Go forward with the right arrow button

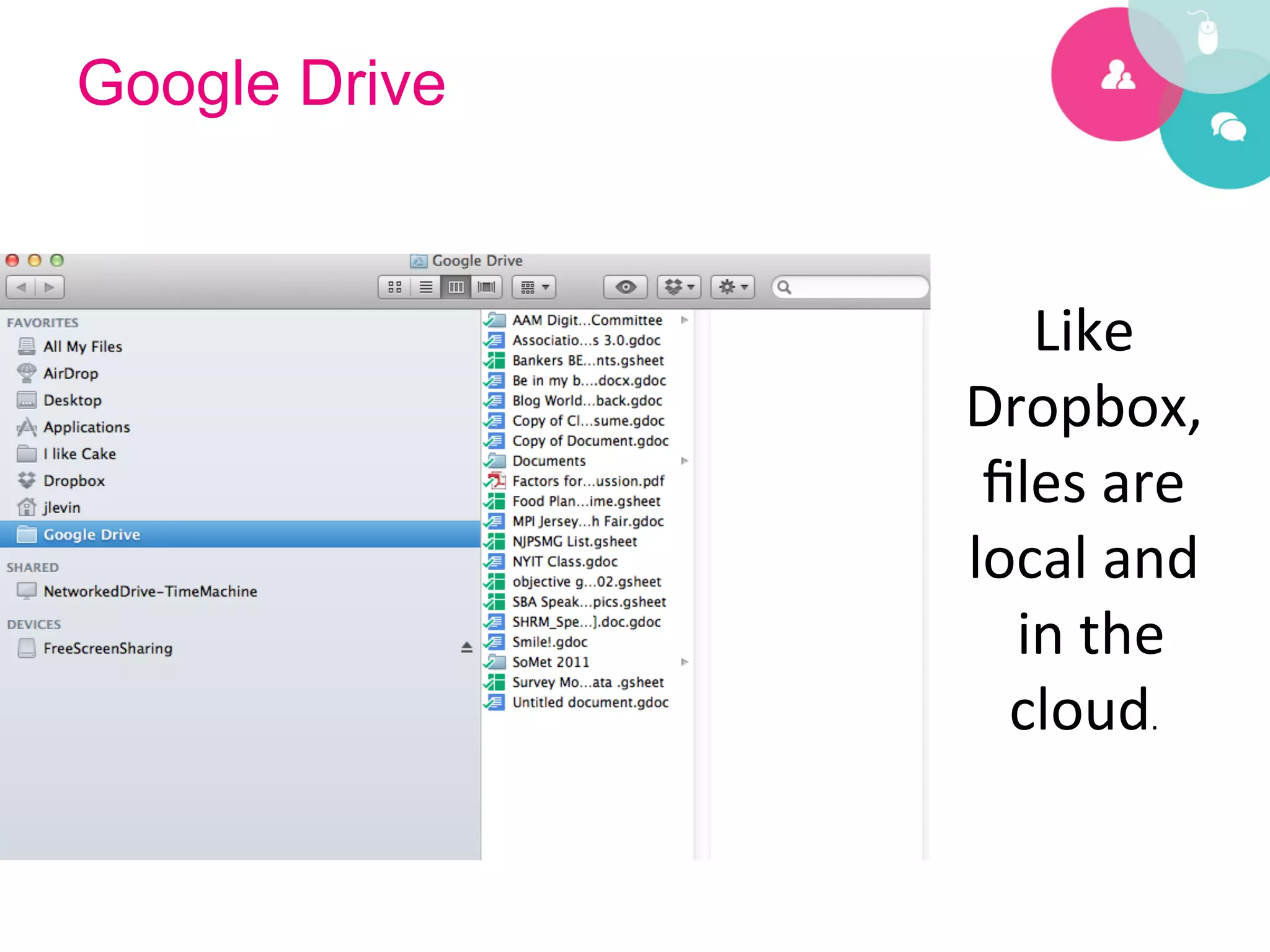pos(50,287)
